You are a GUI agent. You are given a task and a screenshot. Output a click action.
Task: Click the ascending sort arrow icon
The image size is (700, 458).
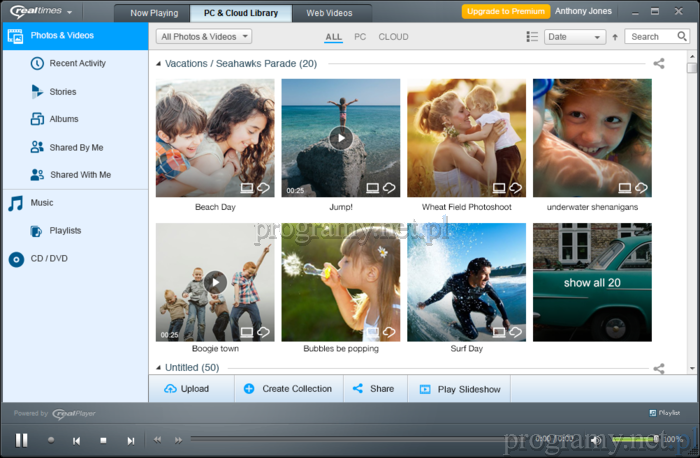(615, 36)
